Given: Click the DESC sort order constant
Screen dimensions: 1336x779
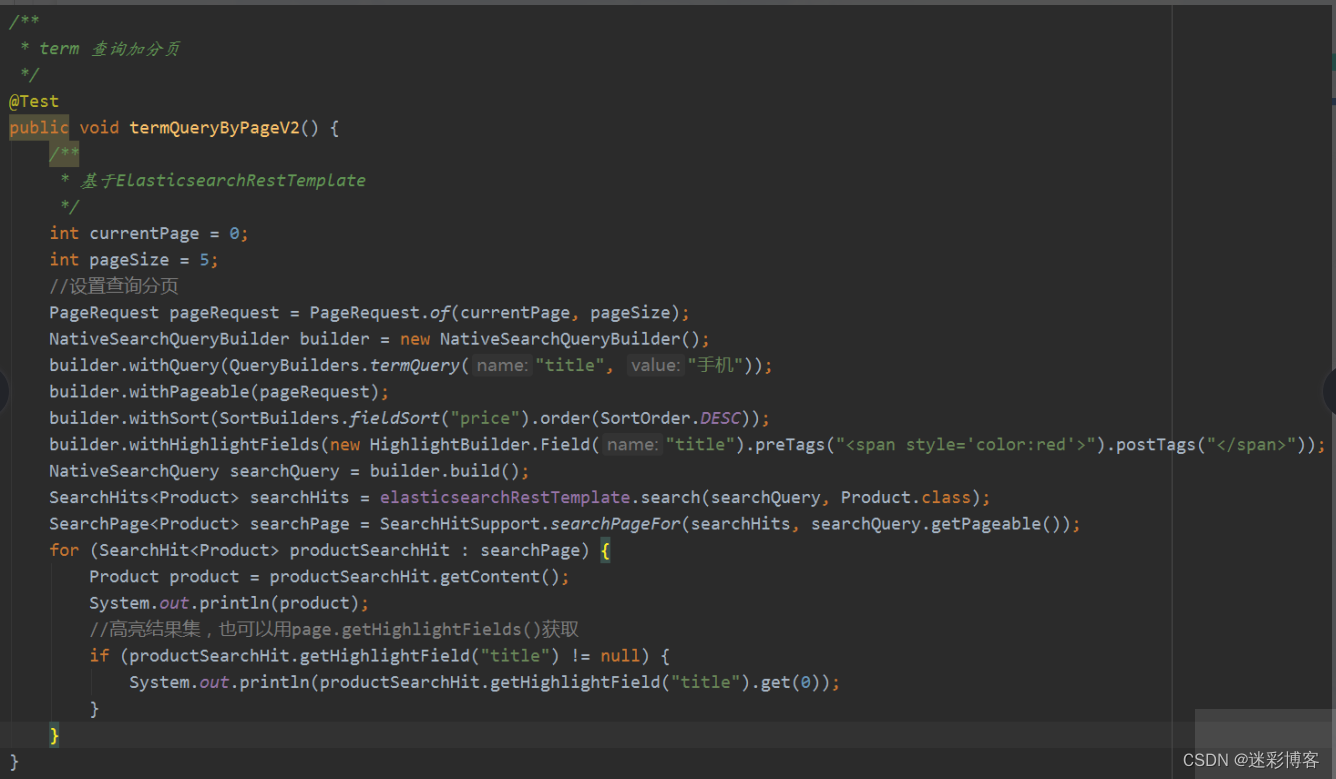Looking at the screenshot, I should click(720, 418).
